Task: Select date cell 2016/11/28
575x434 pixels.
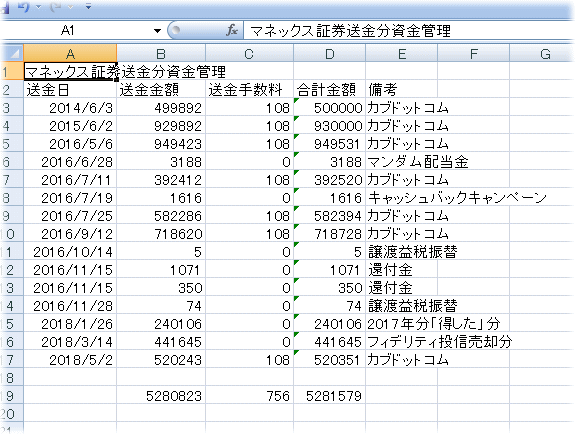Action: pyautogui.click(x=70, y=306)
